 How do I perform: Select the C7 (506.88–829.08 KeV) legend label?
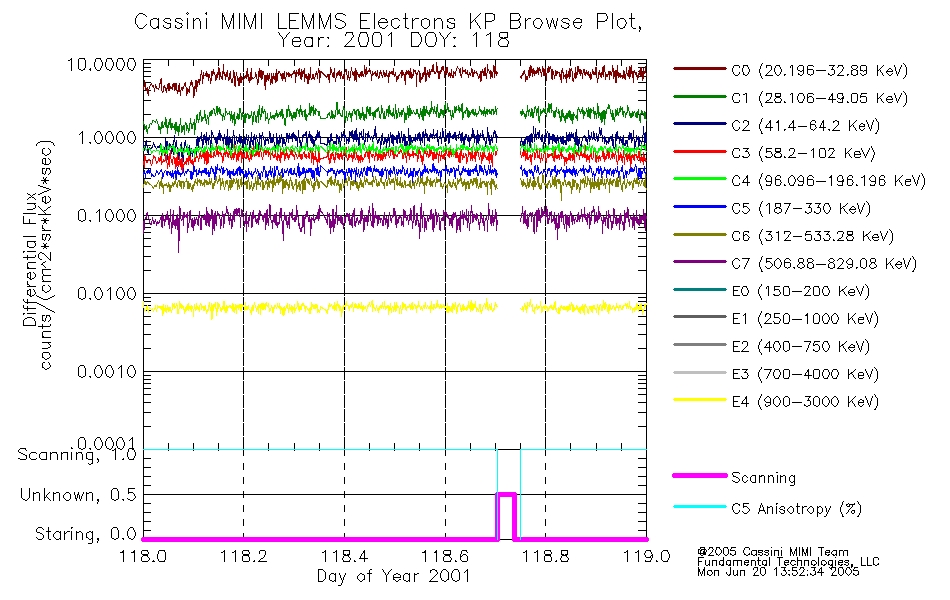[823, 264]
